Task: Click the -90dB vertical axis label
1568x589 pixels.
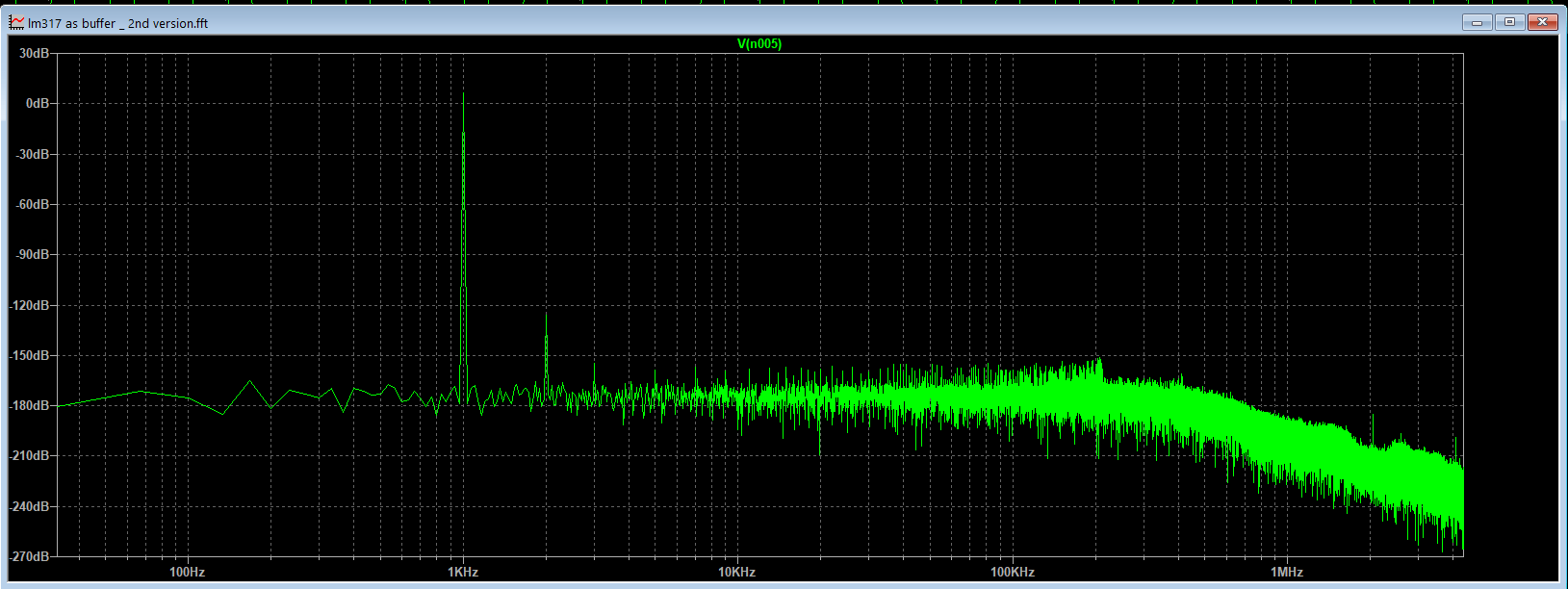Action: point(33,254)
